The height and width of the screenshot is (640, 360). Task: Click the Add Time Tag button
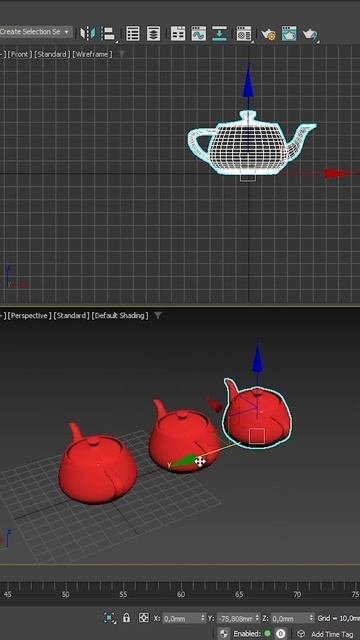[x=332, y=634]
